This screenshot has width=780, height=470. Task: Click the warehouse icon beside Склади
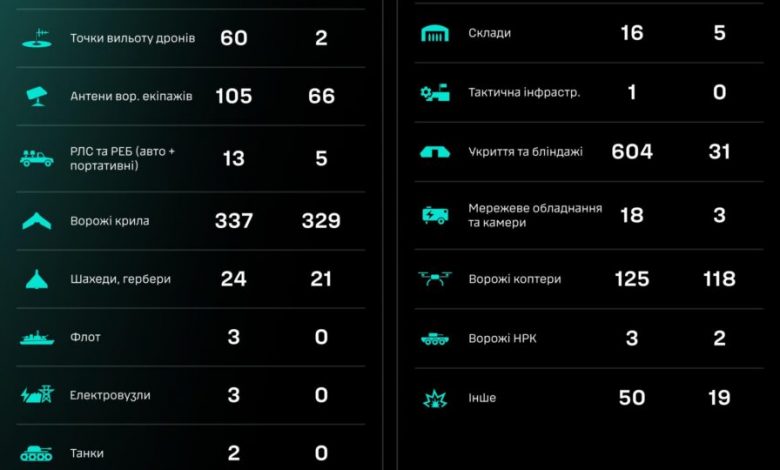pos(435,33)
